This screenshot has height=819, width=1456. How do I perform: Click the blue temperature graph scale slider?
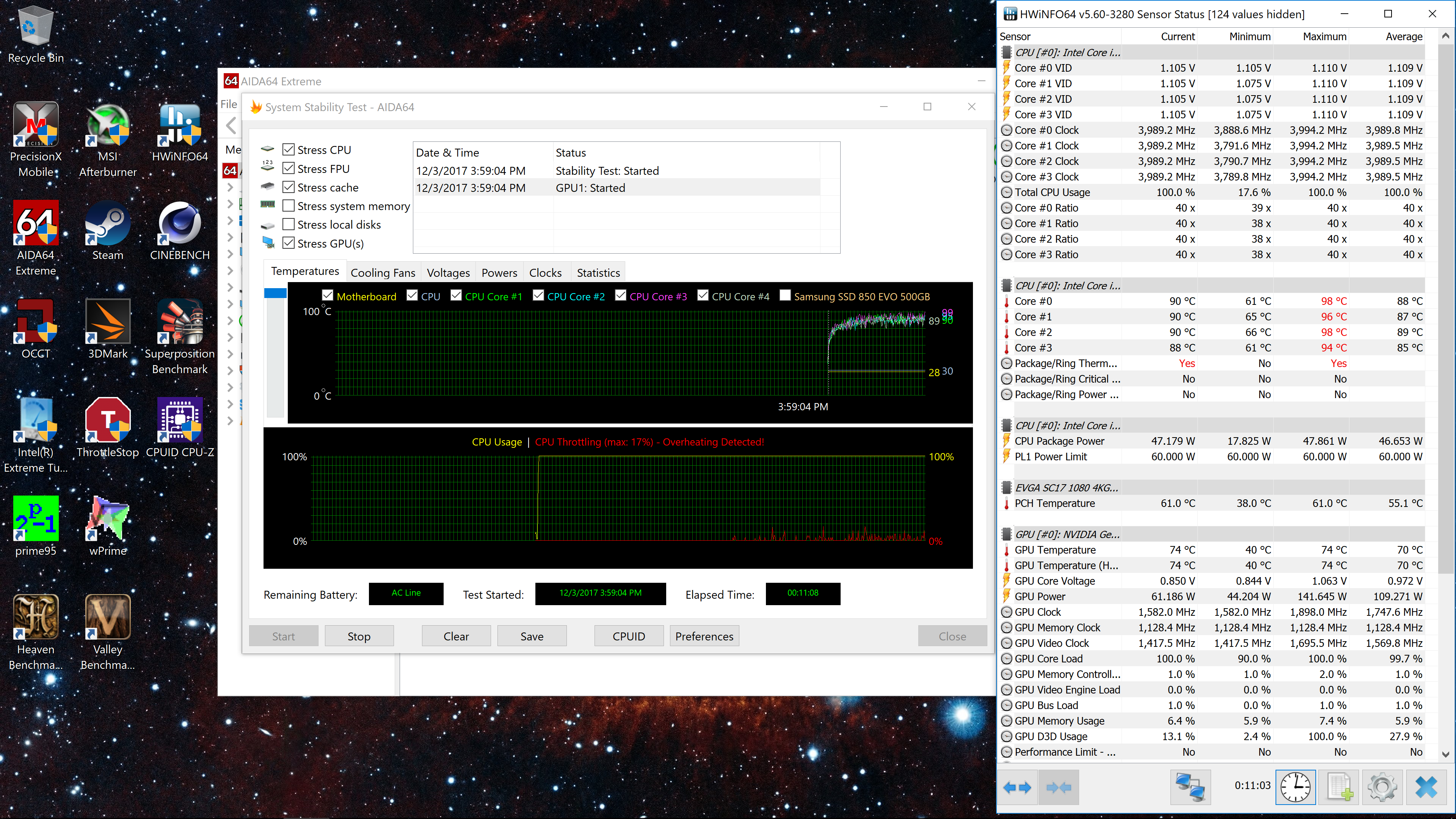click(x=275, y=293)
